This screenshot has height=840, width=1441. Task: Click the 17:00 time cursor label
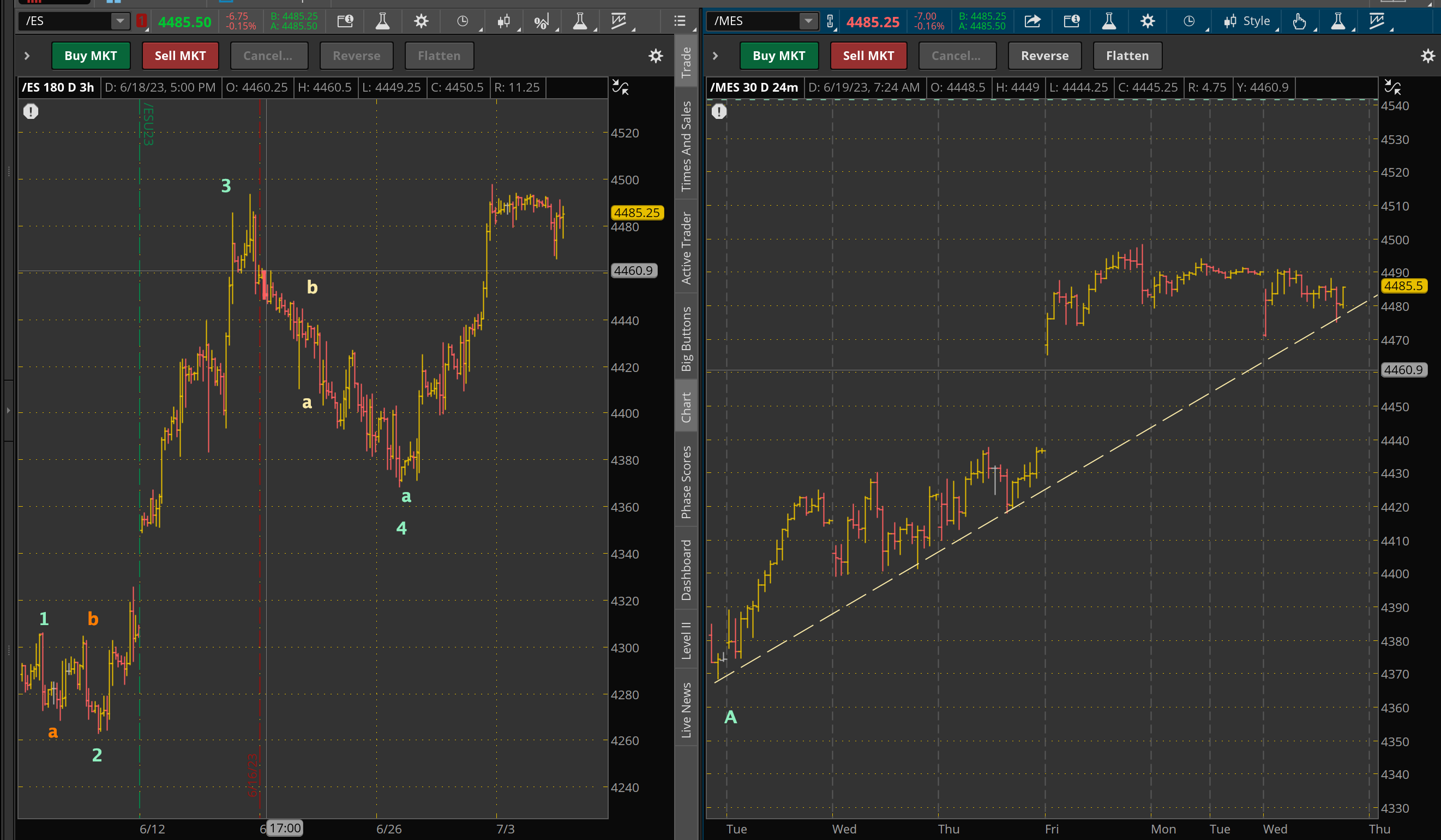(285, 828)
